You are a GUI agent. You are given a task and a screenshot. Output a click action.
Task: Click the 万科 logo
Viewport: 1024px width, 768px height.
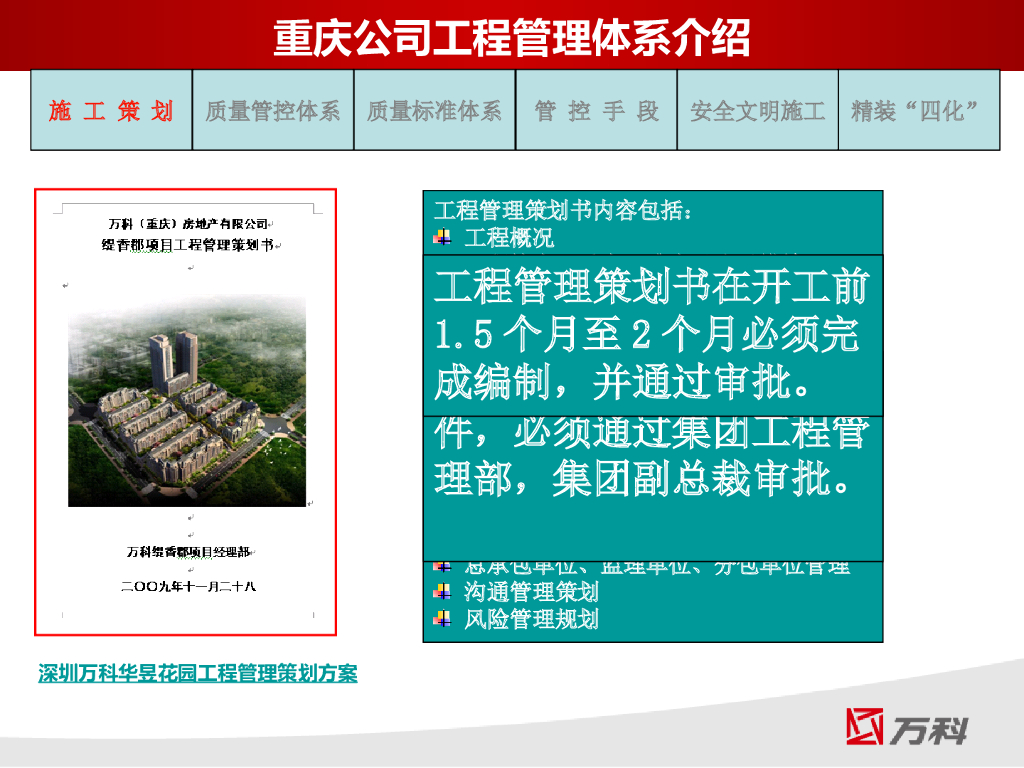(906, 727)
